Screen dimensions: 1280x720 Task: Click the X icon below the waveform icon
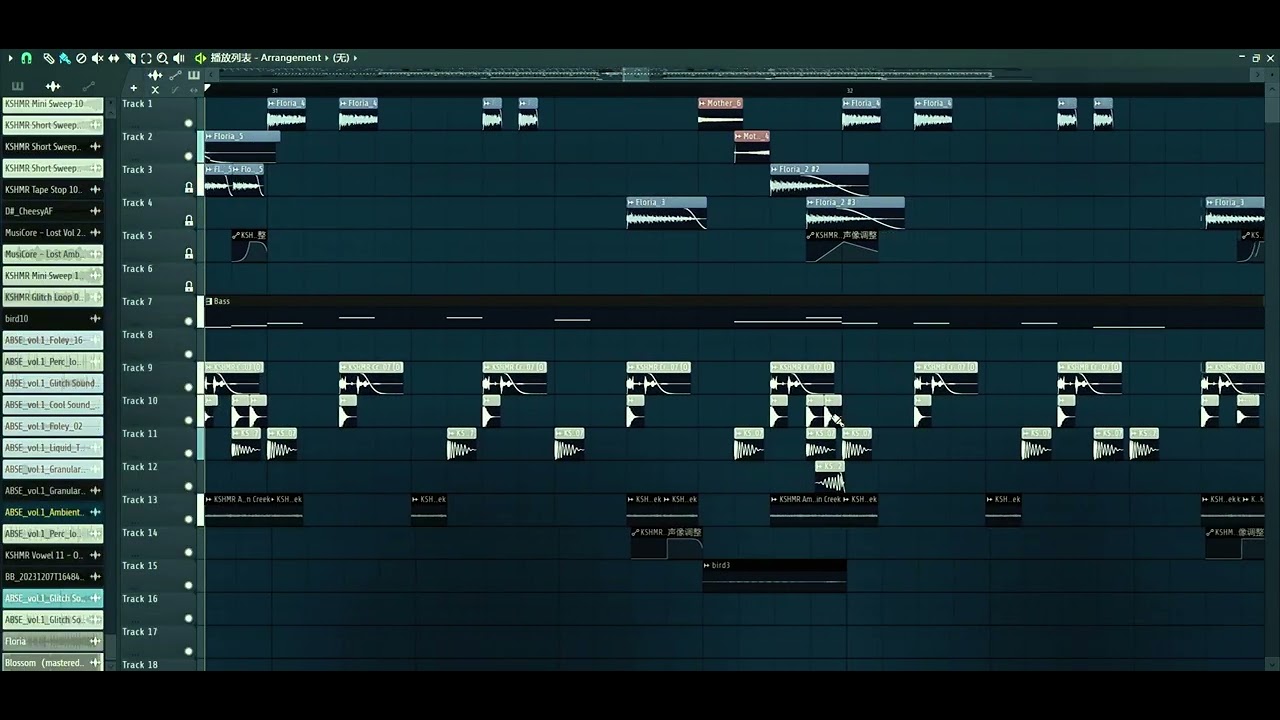tap(156, 89)
